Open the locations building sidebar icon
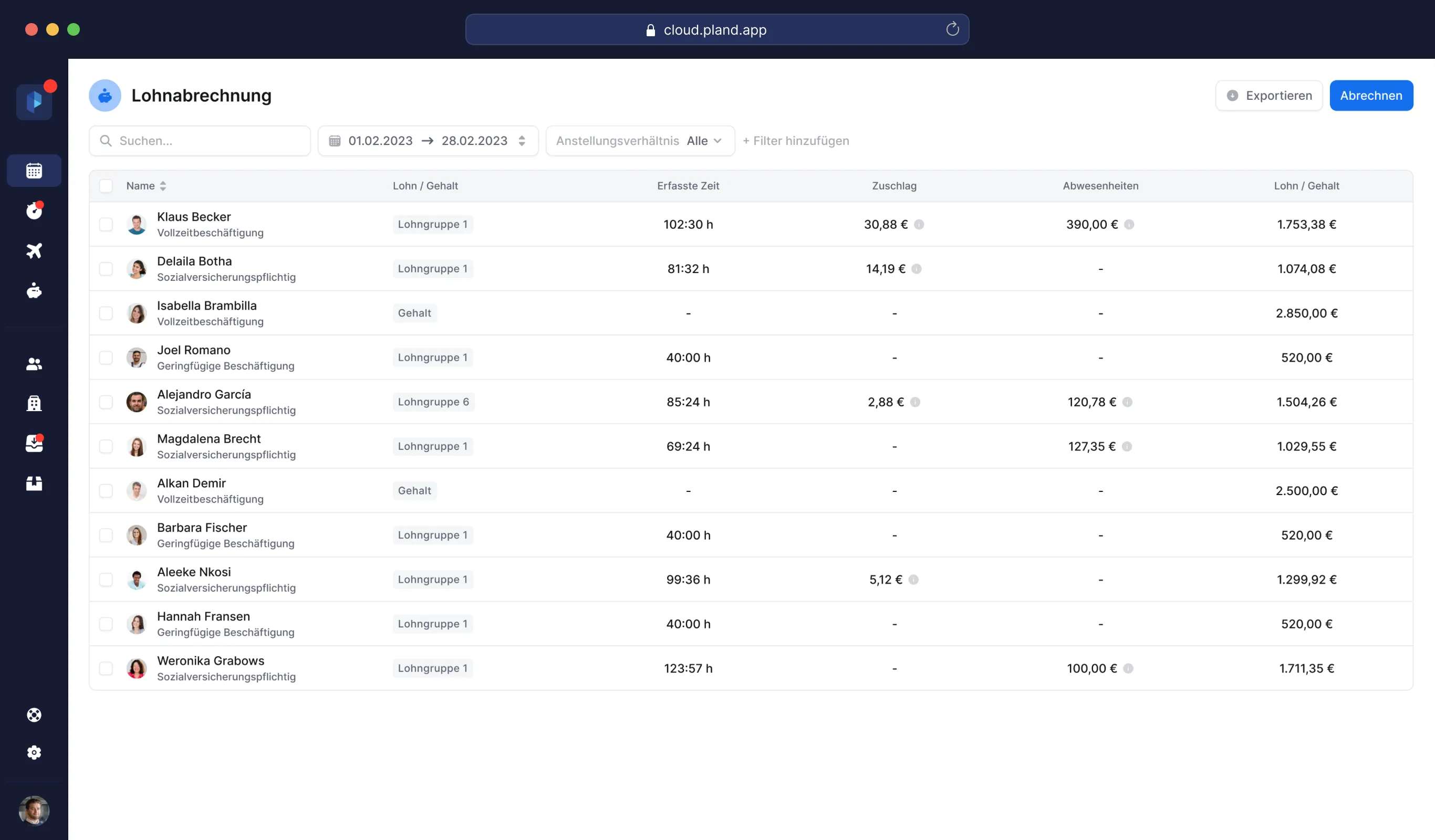The width and height of the screenshot is (1435, 840). (34, 404)
